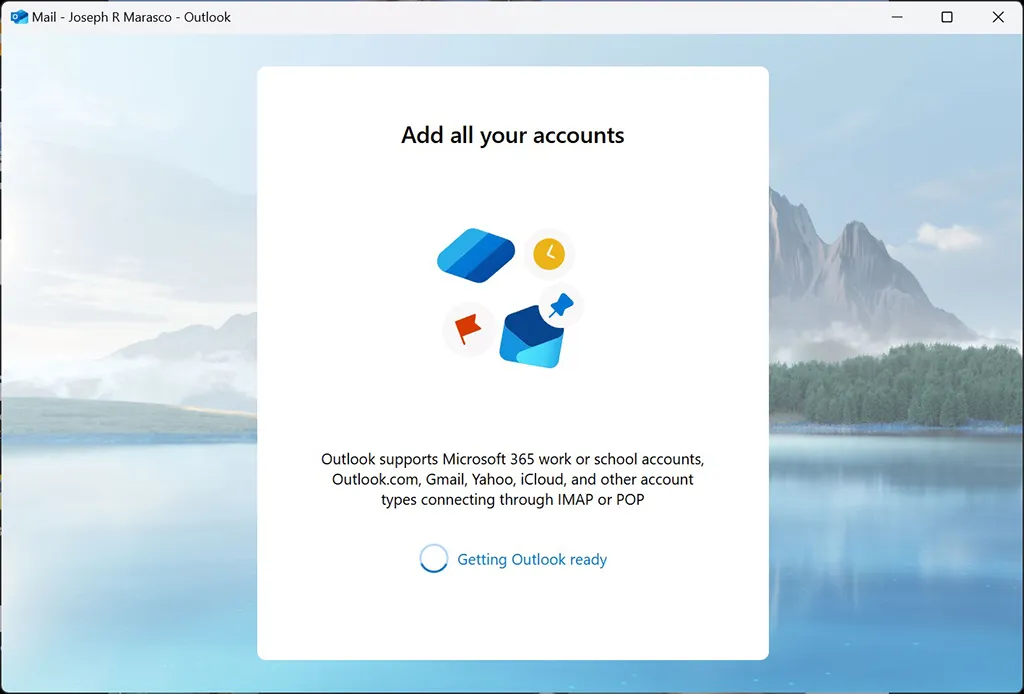The image size is (1024, 694).
Task: Click the Getting Outlook ready text
Action: 532,560
